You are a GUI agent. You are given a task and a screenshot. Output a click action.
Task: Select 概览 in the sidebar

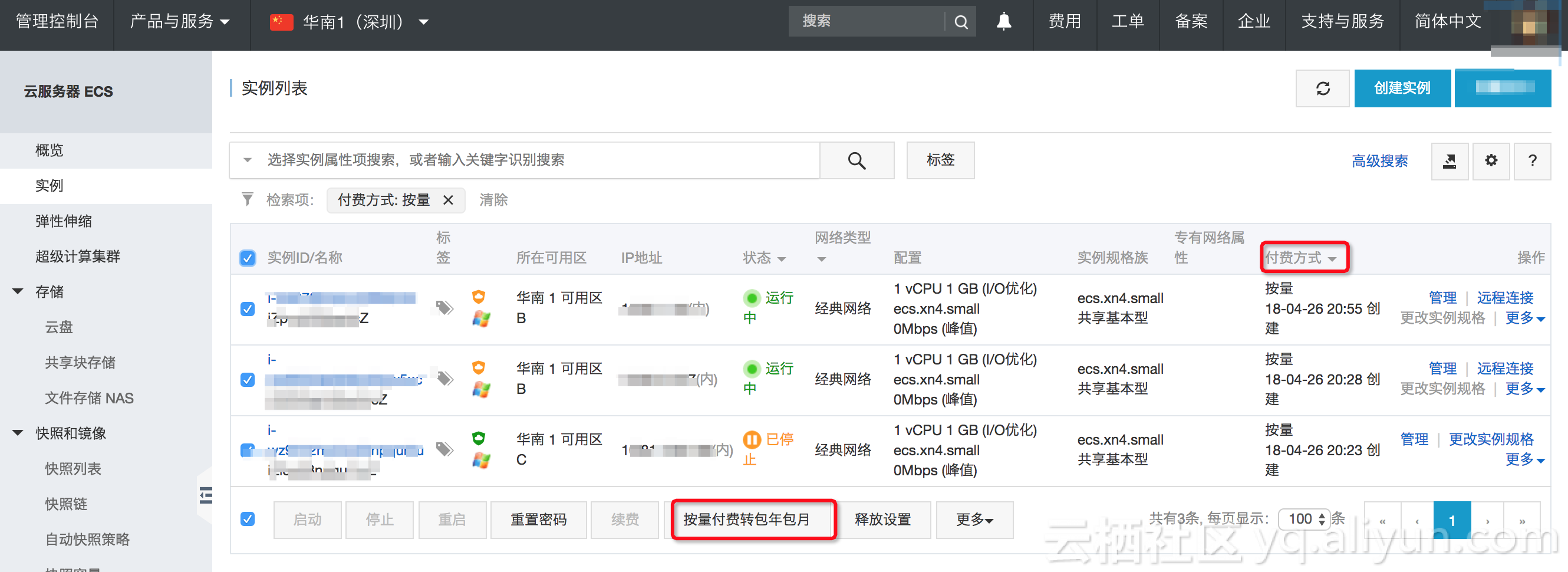click(x=50, y=150)
